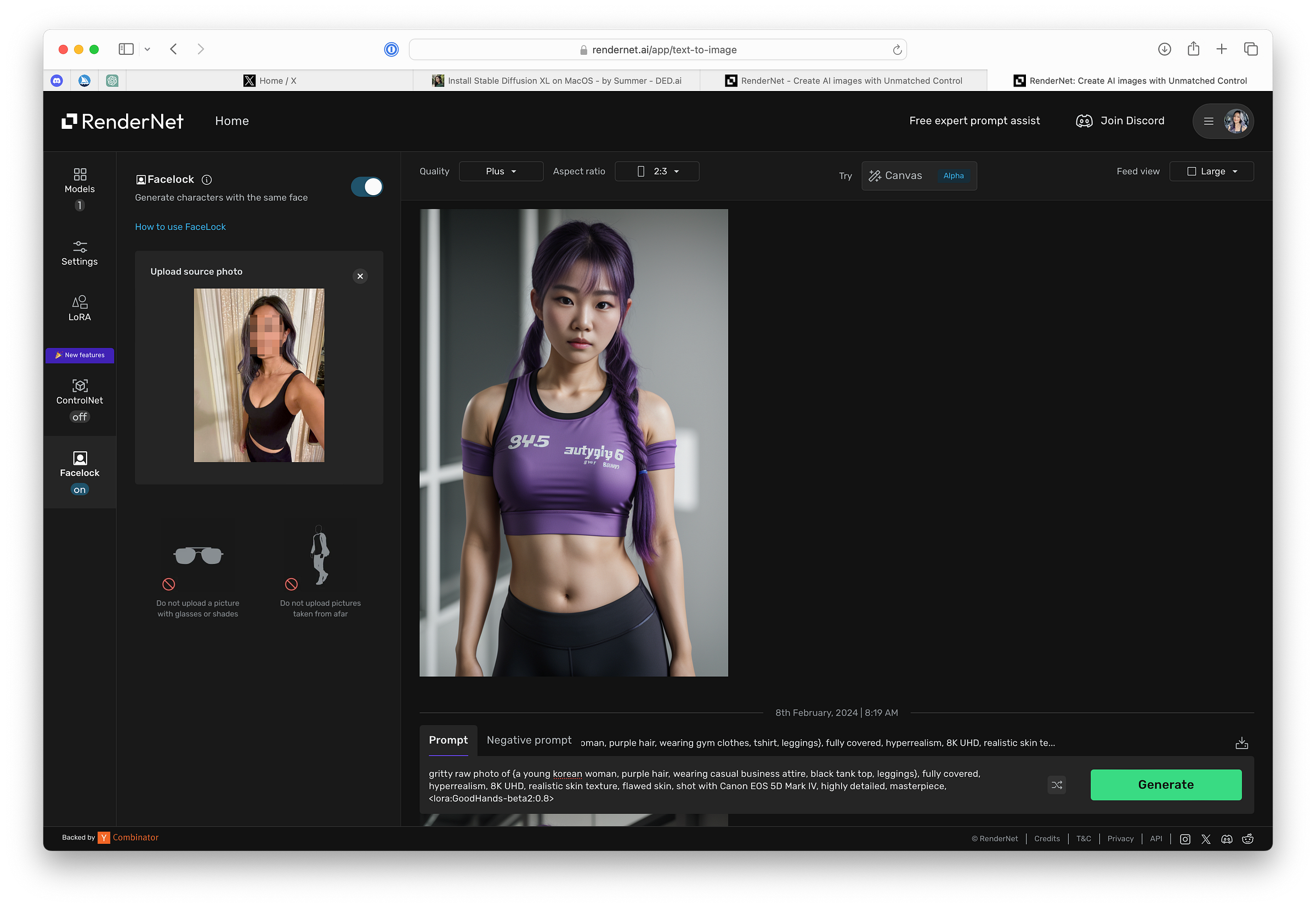
Task: Open RenderNet's Reddit footer icon
Action: (1247, 838)
